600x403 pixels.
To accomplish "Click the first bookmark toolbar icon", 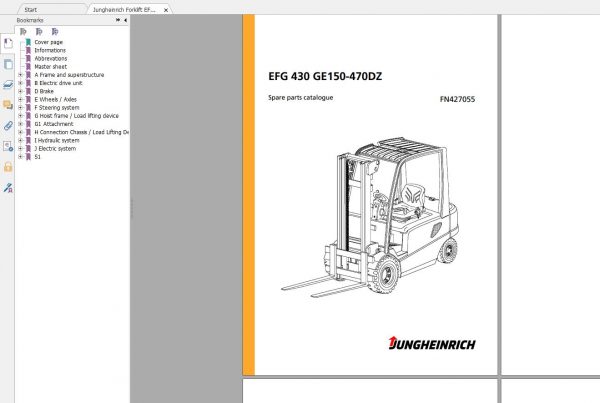I will click(23, 31).
